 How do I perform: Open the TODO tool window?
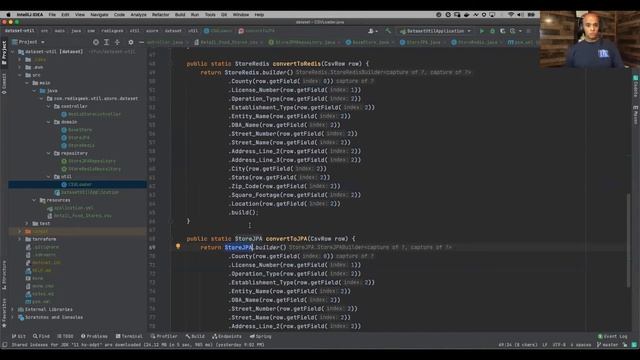pyautogui.click(x=65, y=336)
